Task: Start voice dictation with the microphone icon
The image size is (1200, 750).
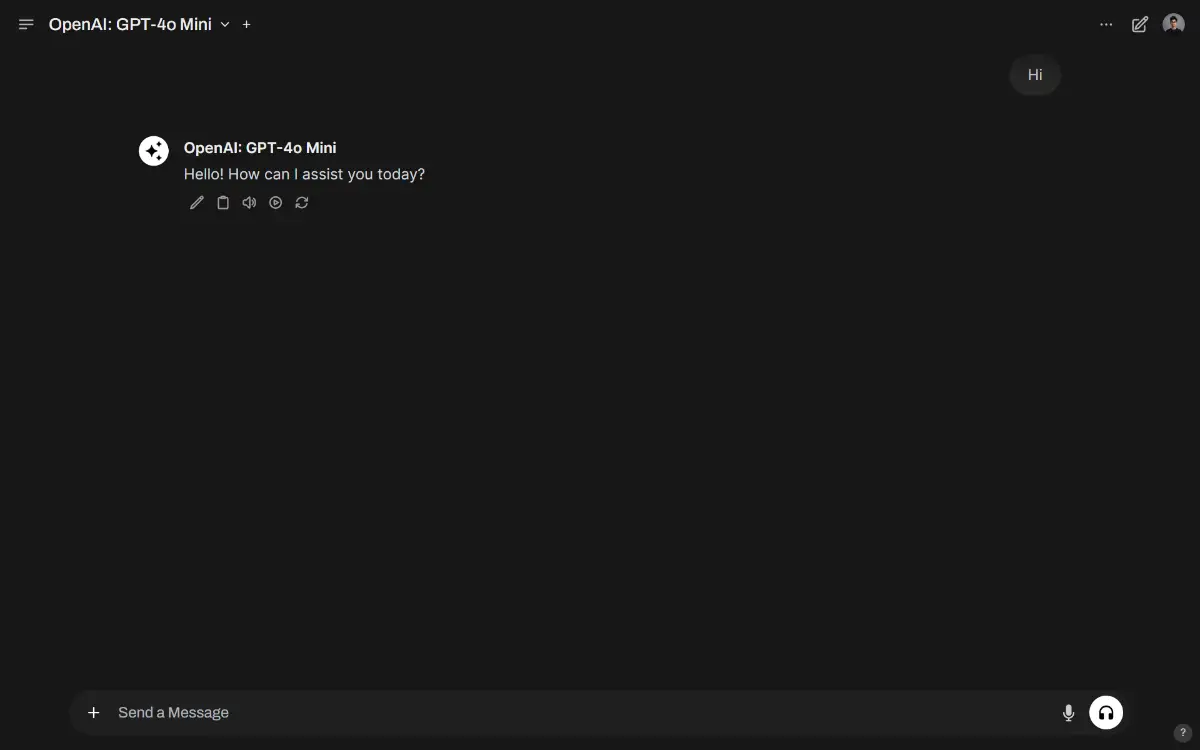Action: (1068, 712)
